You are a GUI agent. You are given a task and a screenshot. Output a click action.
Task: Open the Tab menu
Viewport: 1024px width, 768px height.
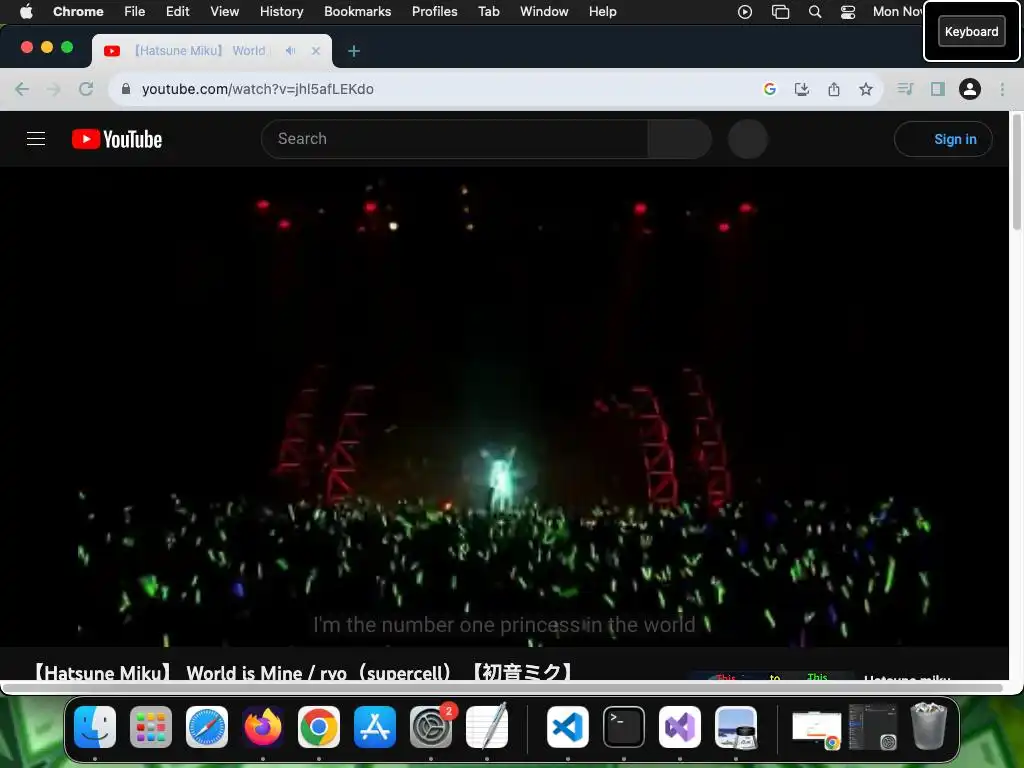[x=488, y=11]
